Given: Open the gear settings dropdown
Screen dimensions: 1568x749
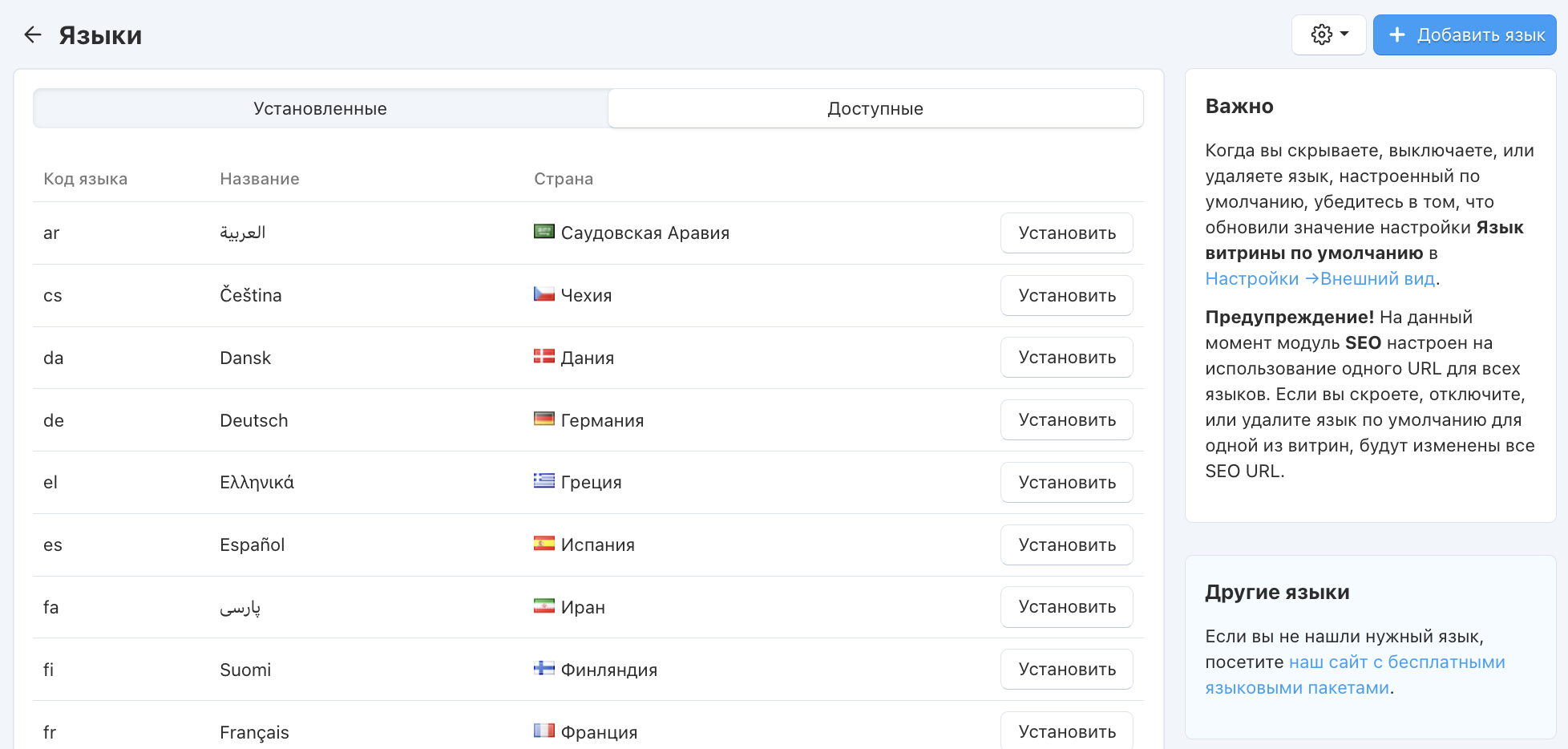Looking at the screenshot, I should tap(1328, 34).
